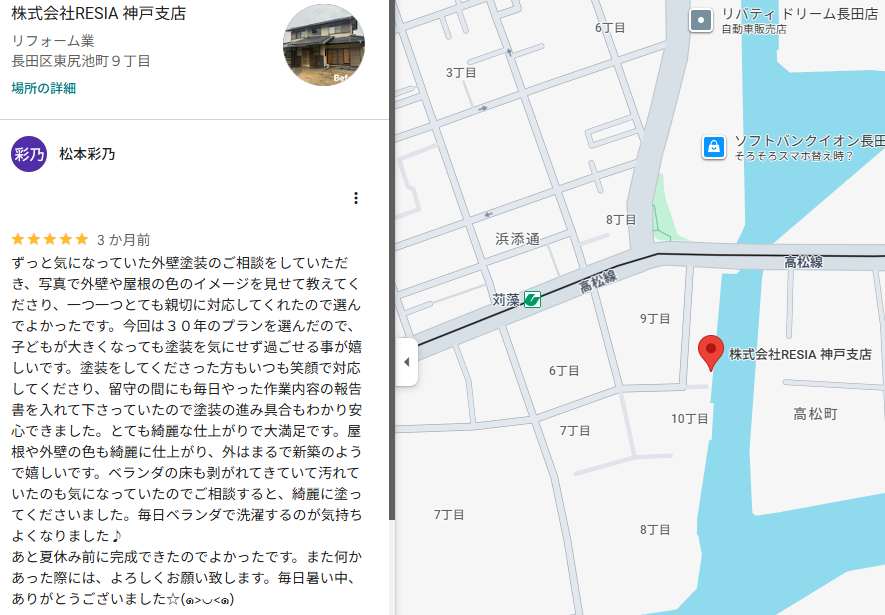Screen dimensions: 885x615
Task: Click the green 苅藻 station icon
Action: [x=533, y=299]
